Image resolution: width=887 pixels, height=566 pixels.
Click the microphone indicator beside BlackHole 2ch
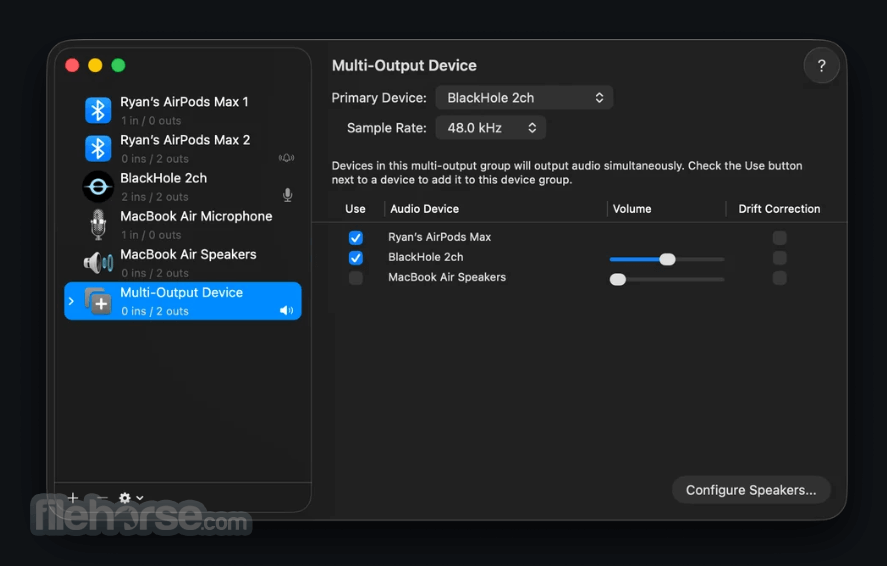pos(287,195)
